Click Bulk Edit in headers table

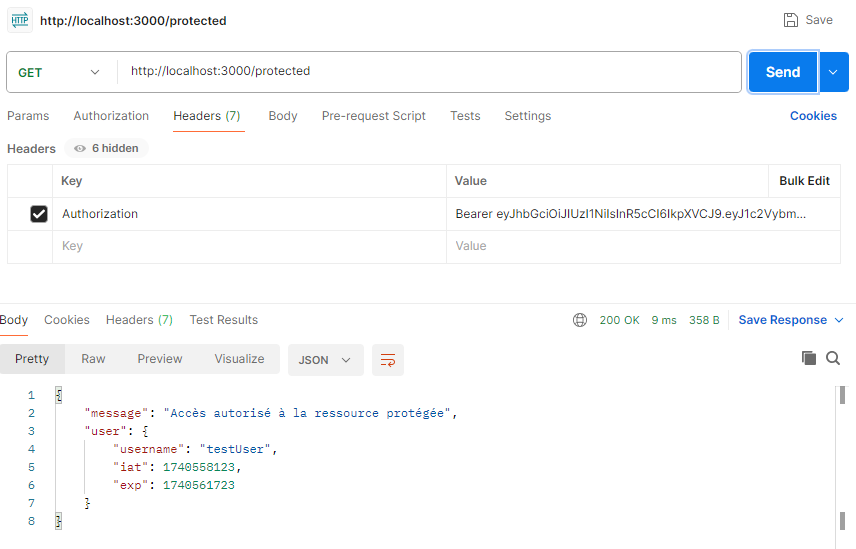coord(804,181)
